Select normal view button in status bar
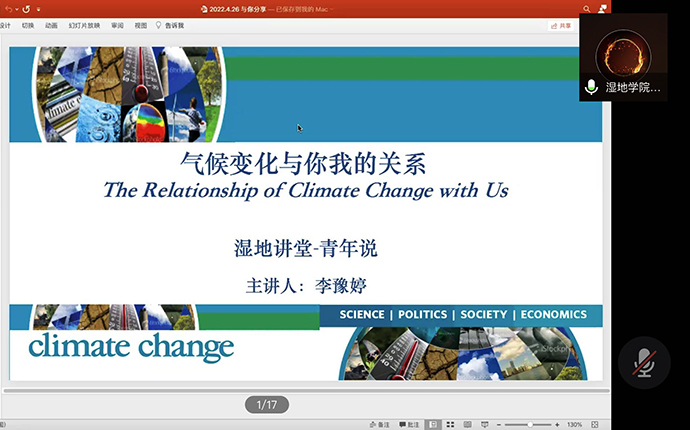690x430 pixels. 433,424
